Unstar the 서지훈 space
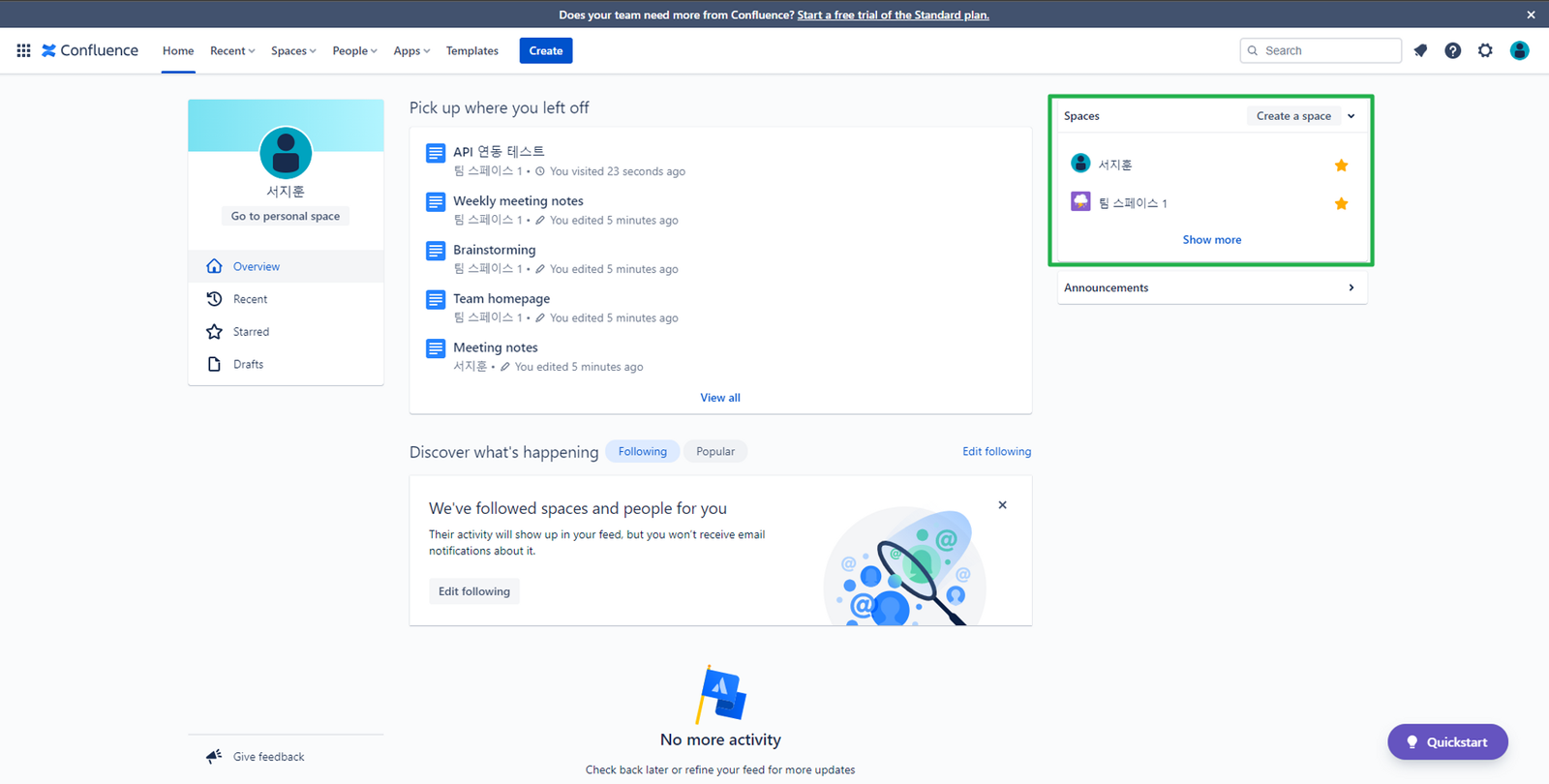The width and height of the screenshot is (1549, 784). click(x=1341, y=166)
